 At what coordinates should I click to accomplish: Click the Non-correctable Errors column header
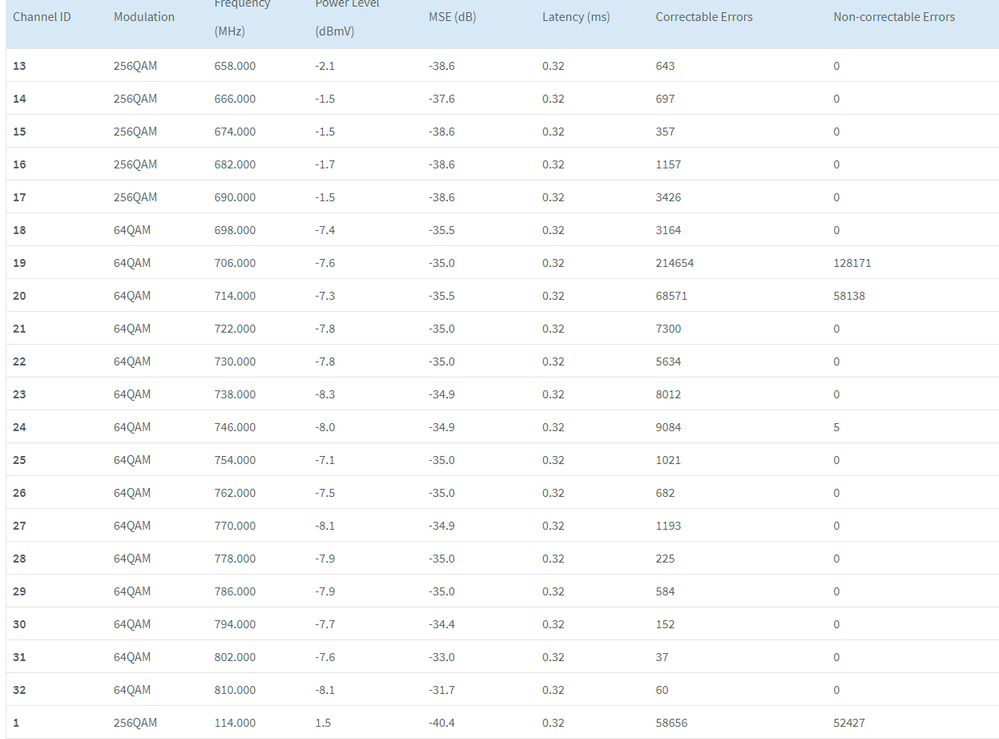pyautogui.click(x=894, y=17)
